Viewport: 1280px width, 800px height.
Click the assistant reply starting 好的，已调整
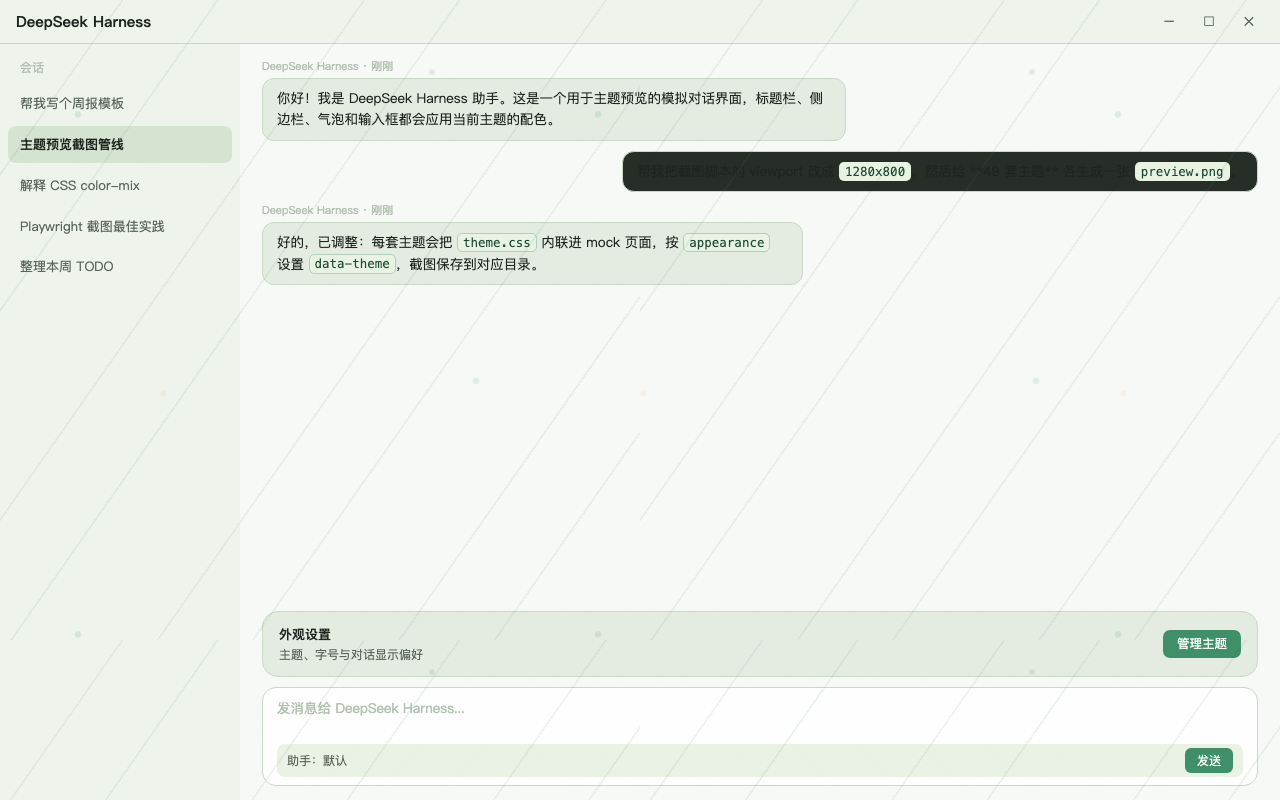coord(532,253)
